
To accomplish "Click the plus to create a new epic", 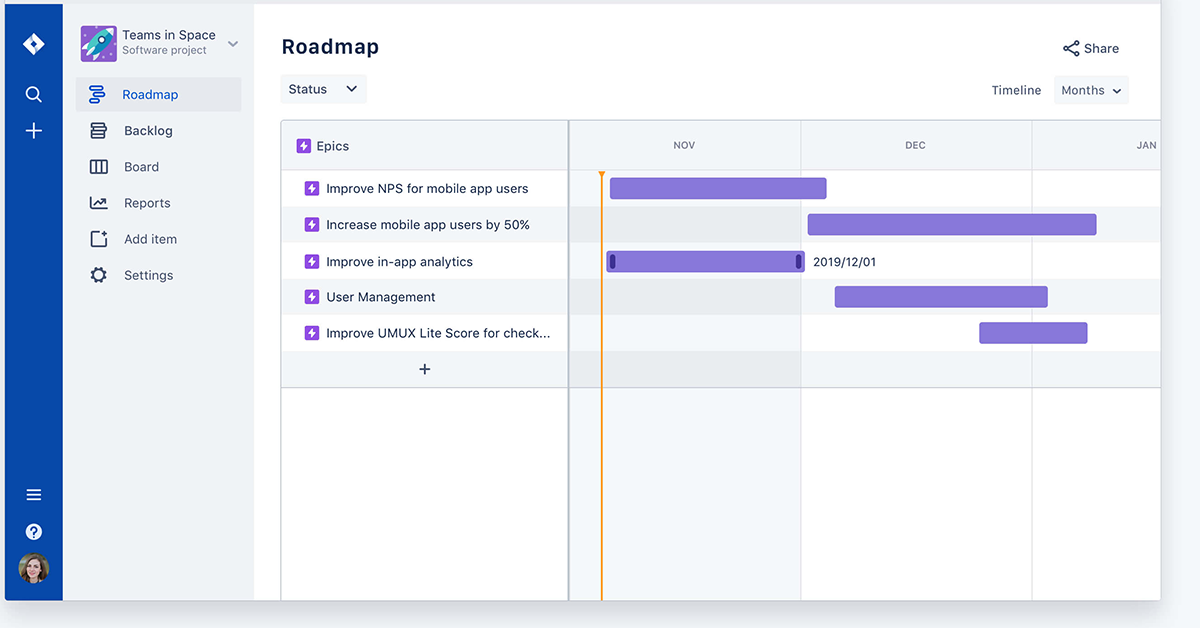I will [x=424, y=368].
